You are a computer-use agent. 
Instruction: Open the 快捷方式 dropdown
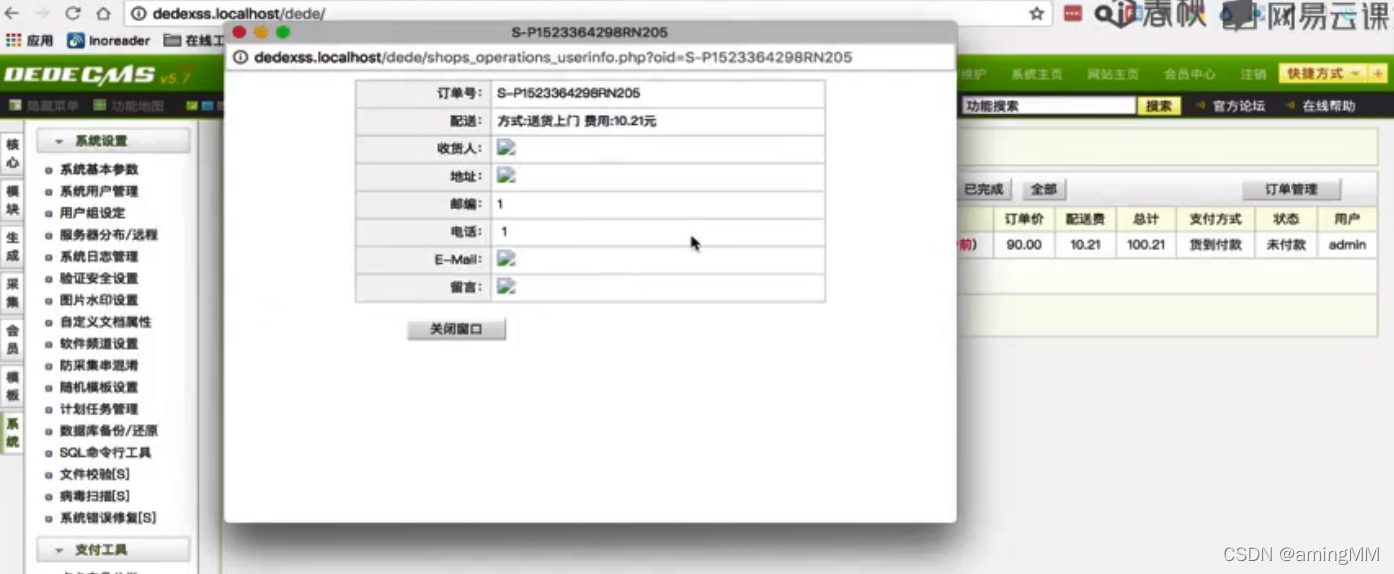pos(1323,74)
